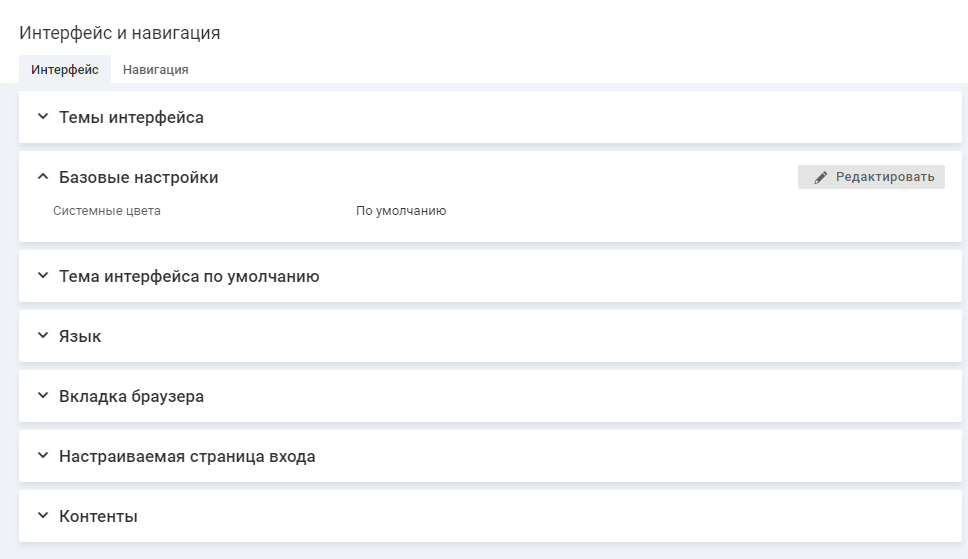Expand the Контенты section chevron

pyautogui.click(x=42, y=516)
